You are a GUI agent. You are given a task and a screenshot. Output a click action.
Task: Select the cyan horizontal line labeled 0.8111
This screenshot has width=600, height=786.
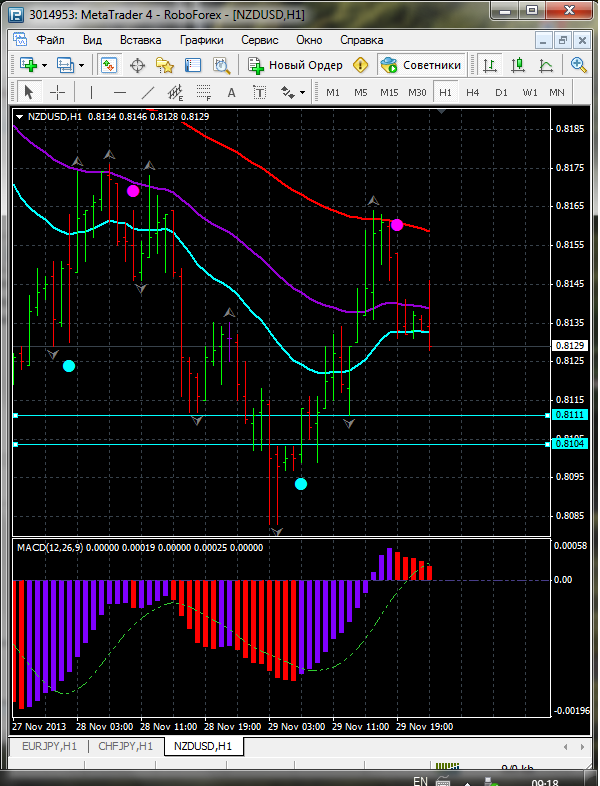click(x=281, y=416)
